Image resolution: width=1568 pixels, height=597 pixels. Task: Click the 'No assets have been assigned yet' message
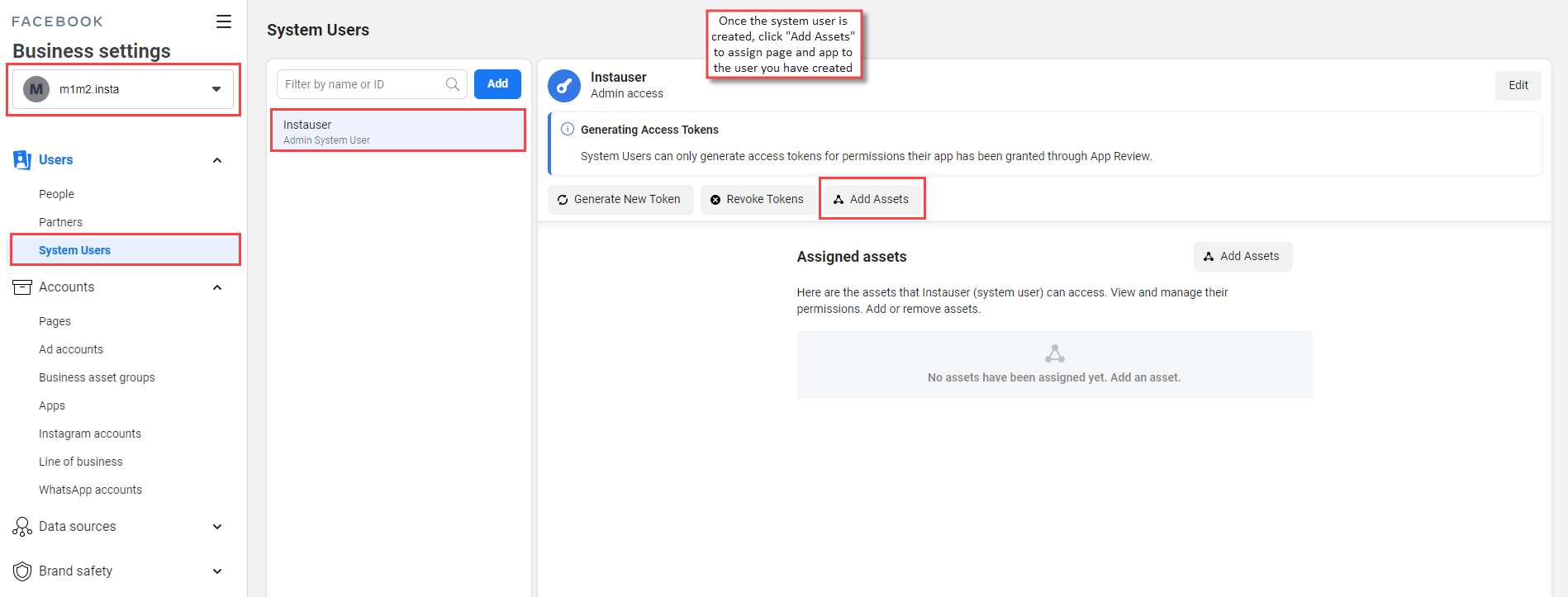point(1054,377)
